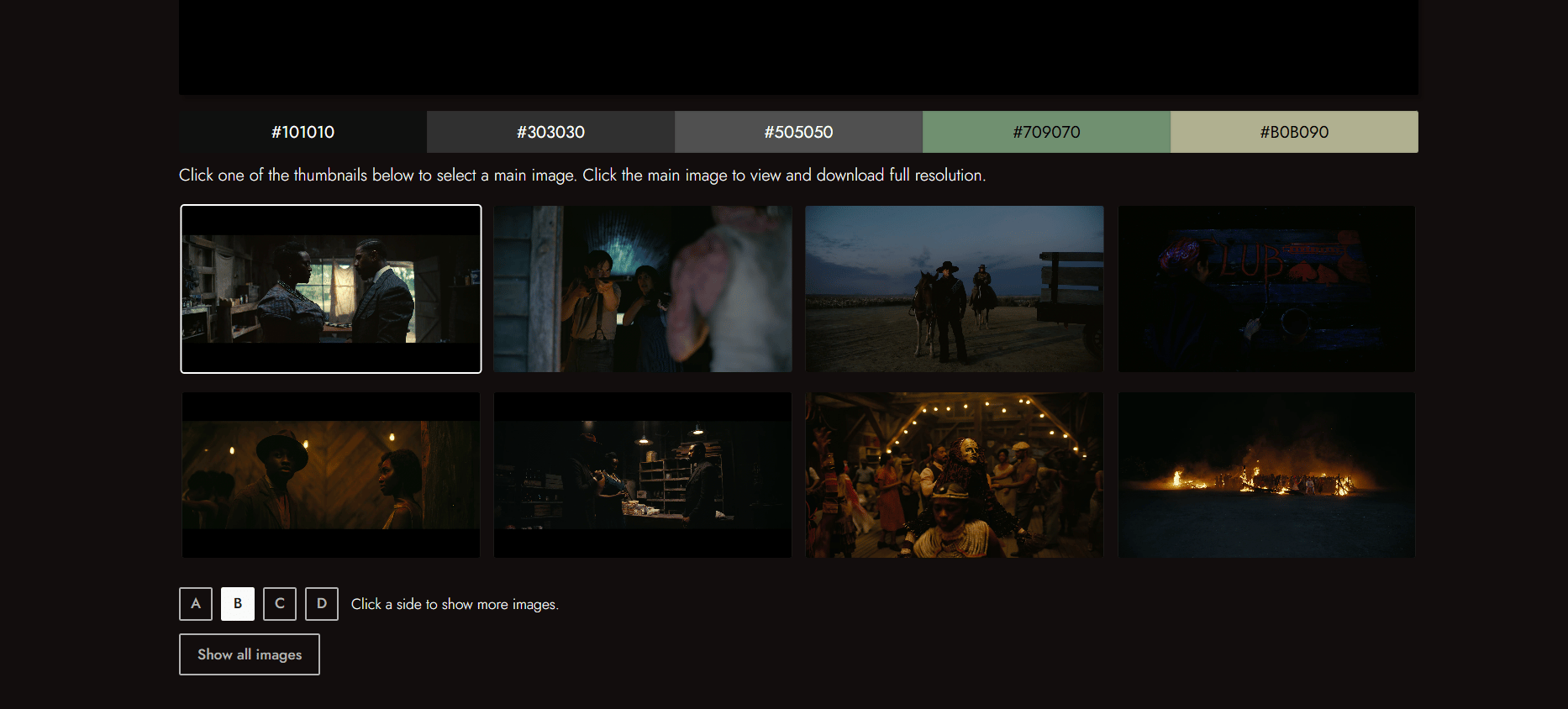Choose the green #709070 swatch
Image resolution: width=1568 pixels, height=709 pixels.
[x=1046, y=132]
